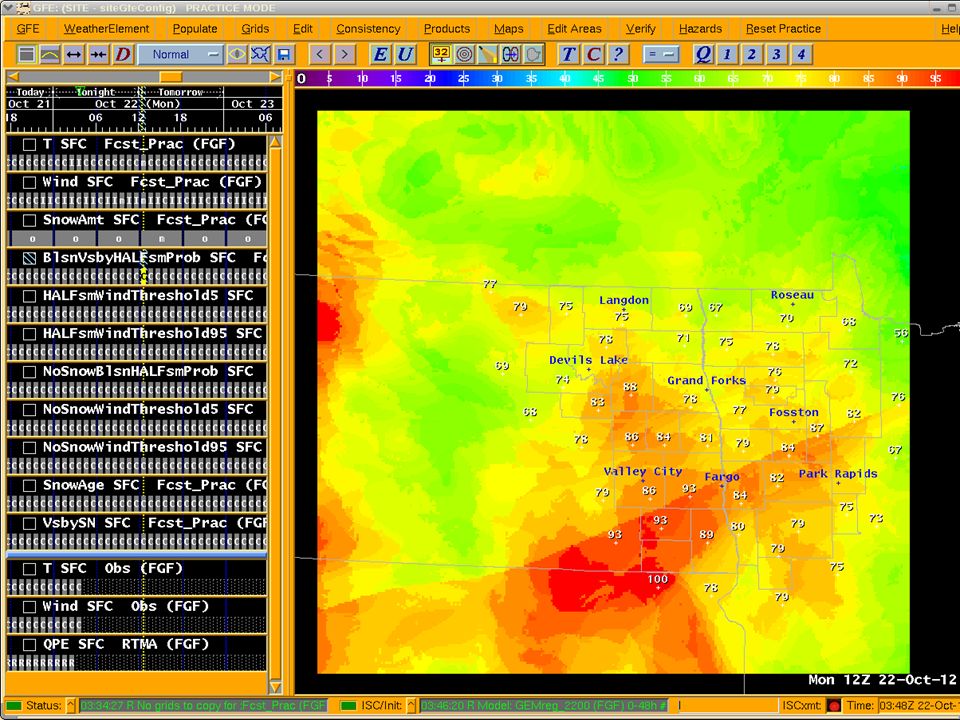The width and height of the screenshot is (960, 720).
Task: Toggle the NoSnowWindThreshold5 SFC checkbox
Action: pos(29,410)
